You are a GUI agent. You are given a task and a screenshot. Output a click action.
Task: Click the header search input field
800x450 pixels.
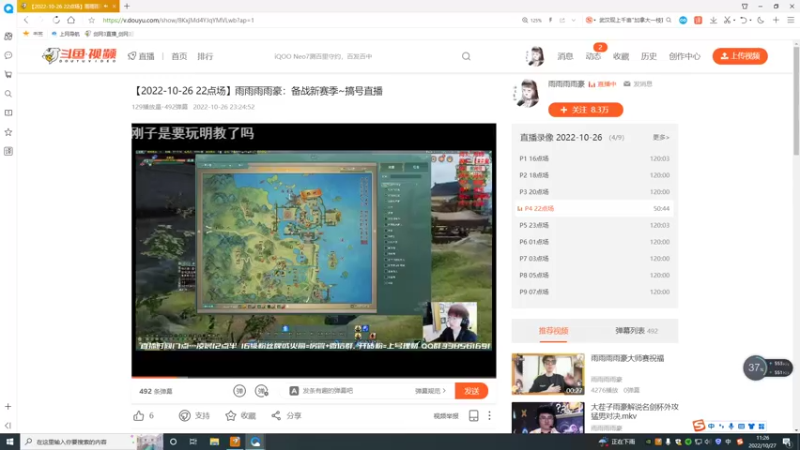[x=362, y=56]
